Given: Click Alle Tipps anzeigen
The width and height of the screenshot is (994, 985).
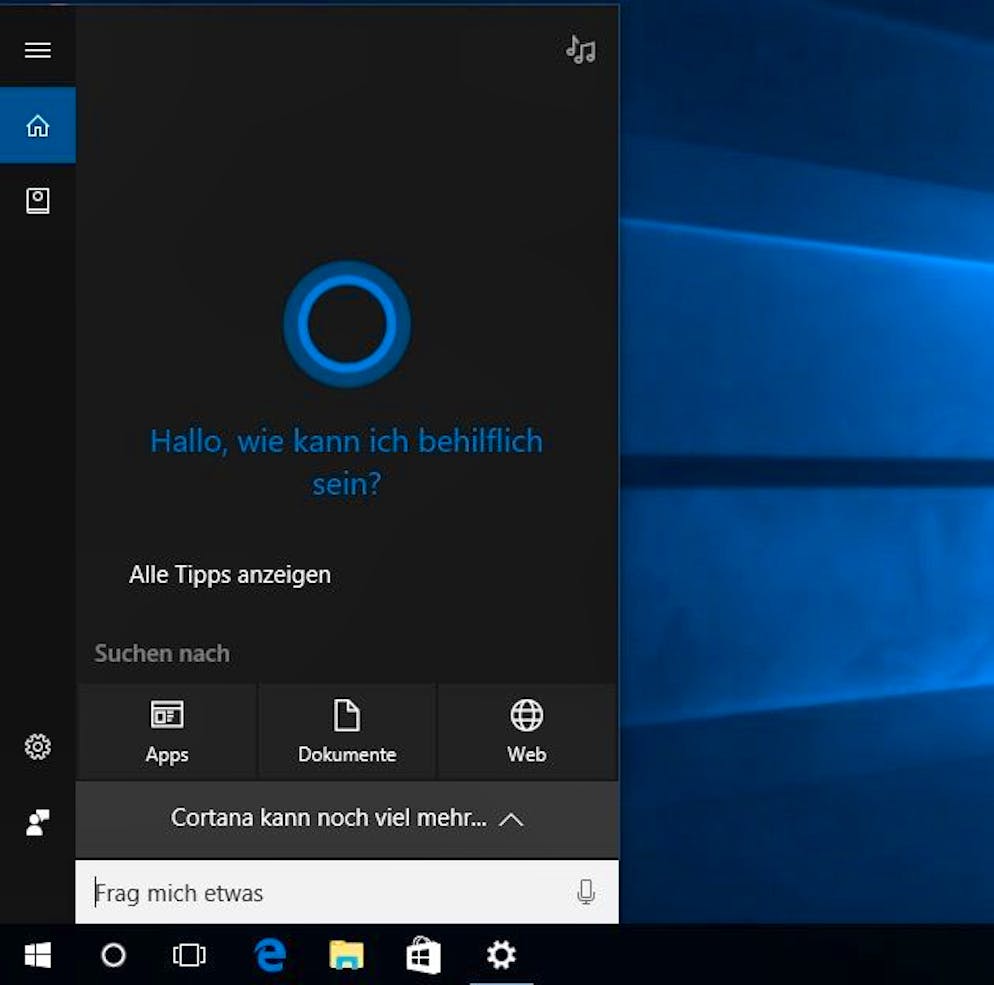Looking at the screenshot, I should (229, 575).
